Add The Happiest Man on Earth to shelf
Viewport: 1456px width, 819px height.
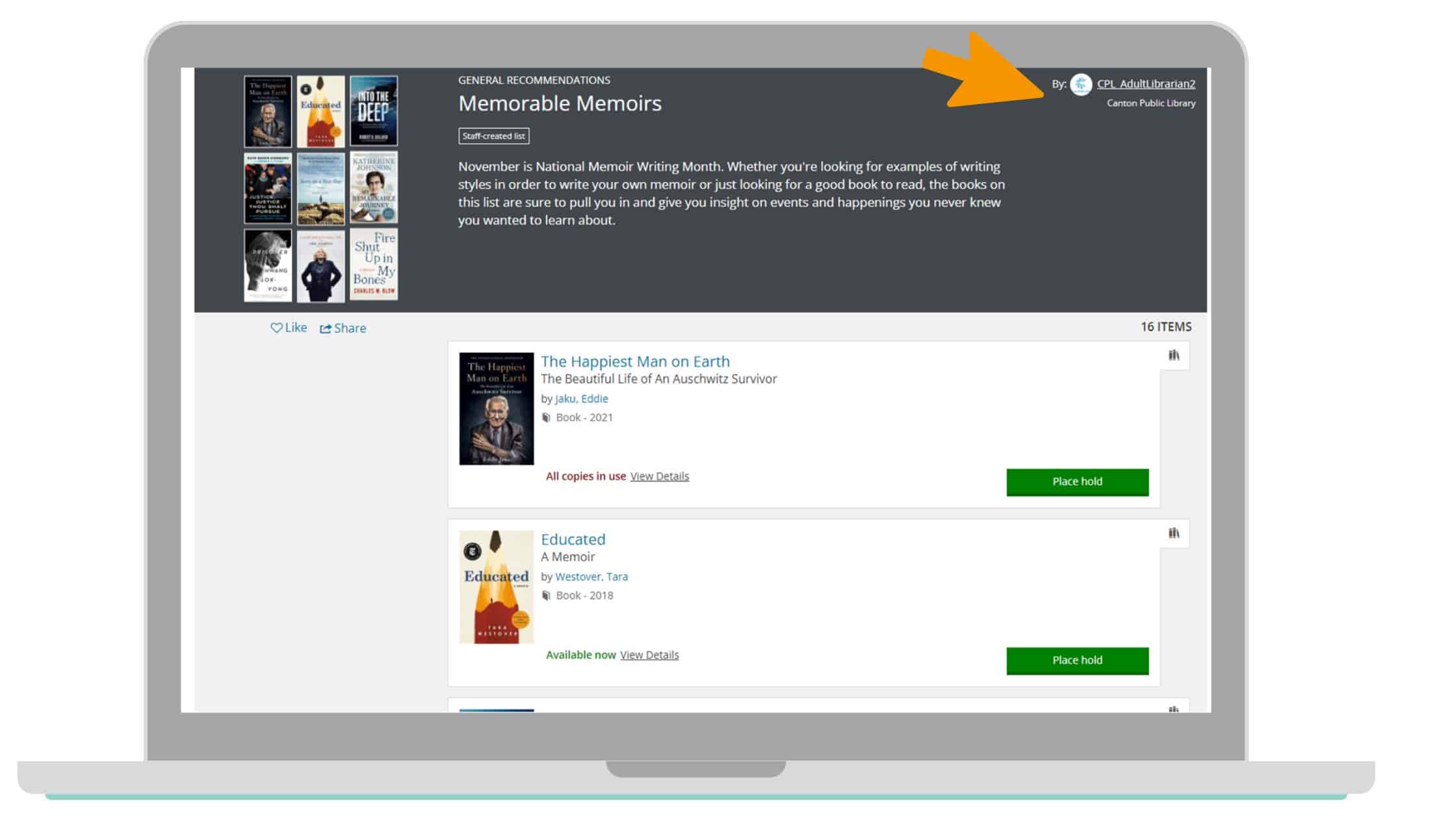click(x=1174, y=355)
